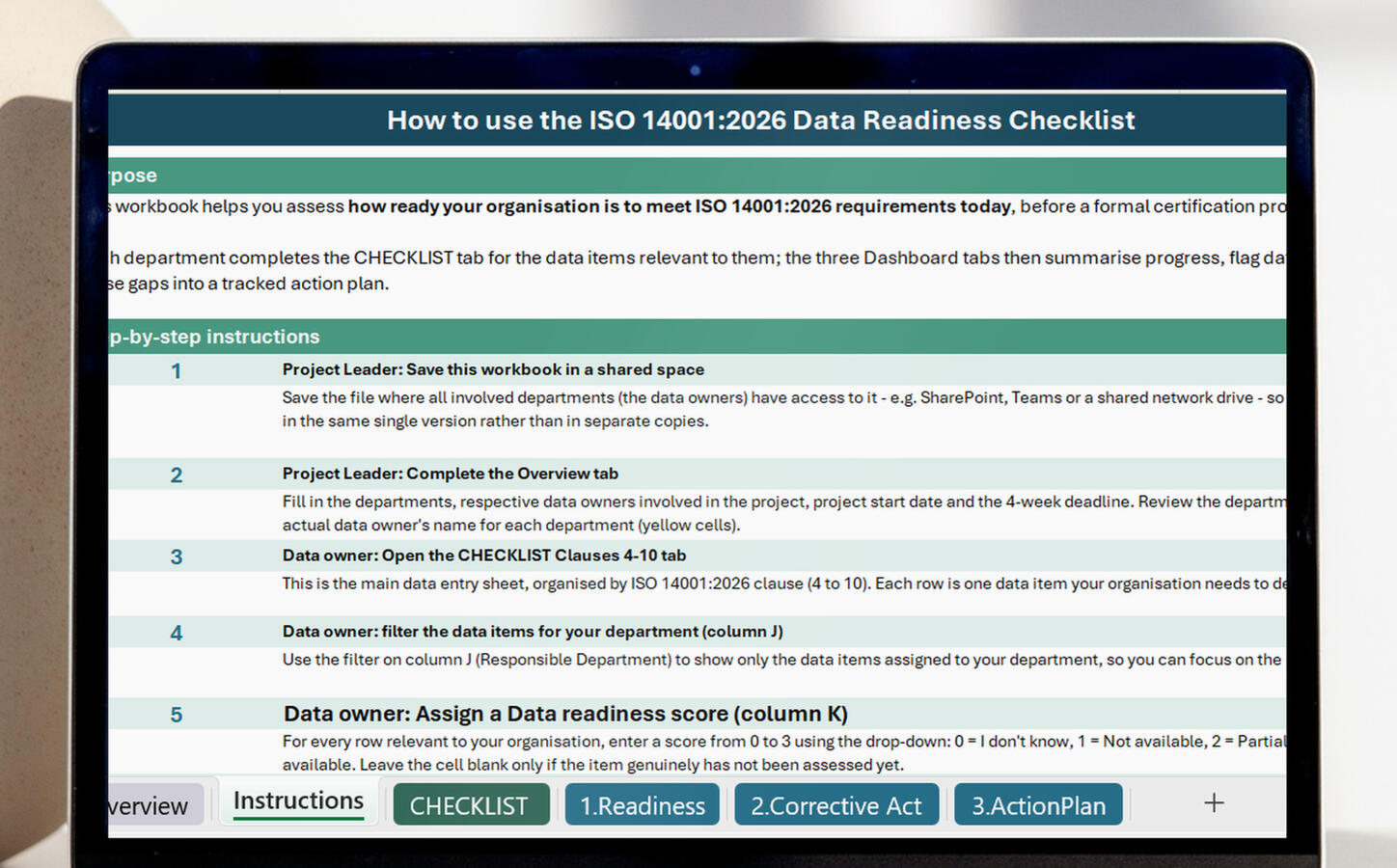Select the step number 4 cell
The width and height of the screenshot is (1397, 868).
(x=176, y=633)
